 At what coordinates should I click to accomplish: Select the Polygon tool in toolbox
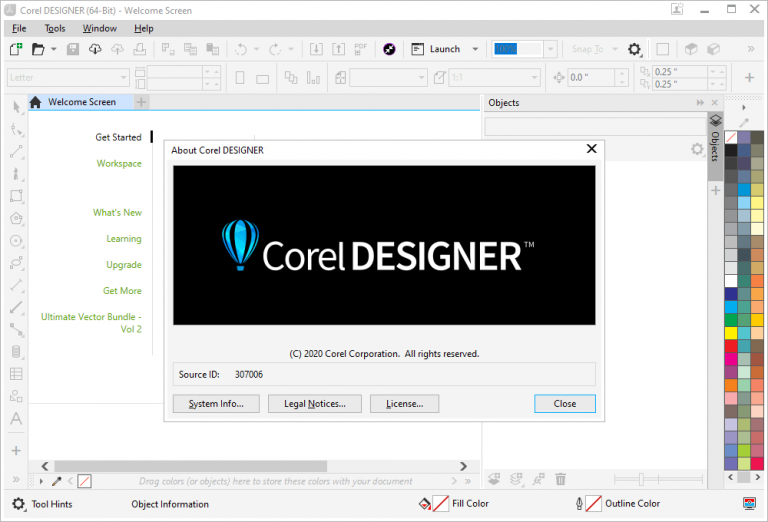pyautogui.click(x=16, y=218)
